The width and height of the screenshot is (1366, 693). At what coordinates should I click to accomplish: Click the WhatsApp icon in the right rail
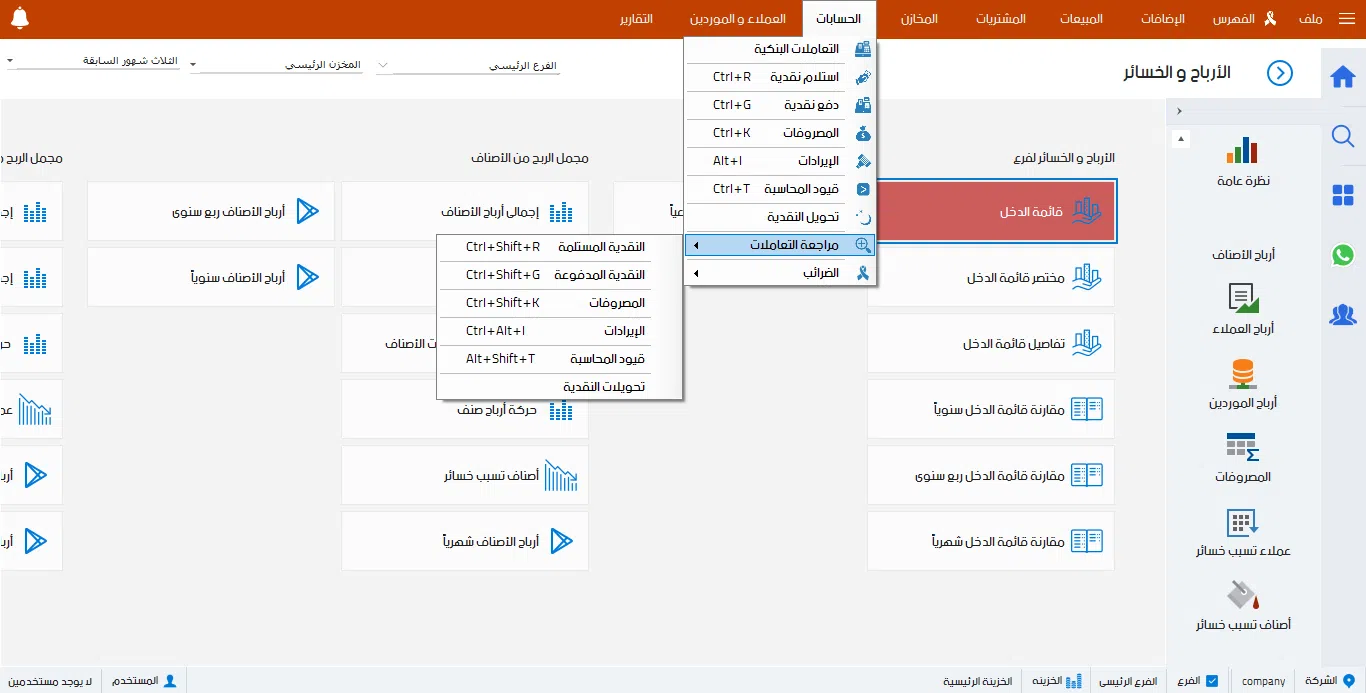[1343, 255]
